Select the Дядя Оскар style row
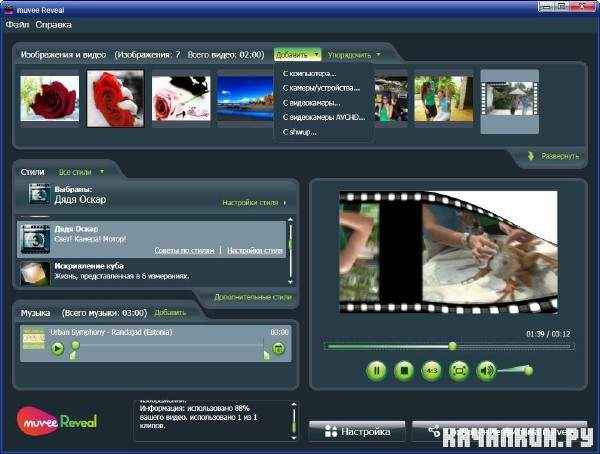Viewport: 600px width, 454px height. click(x=151, y=239)
